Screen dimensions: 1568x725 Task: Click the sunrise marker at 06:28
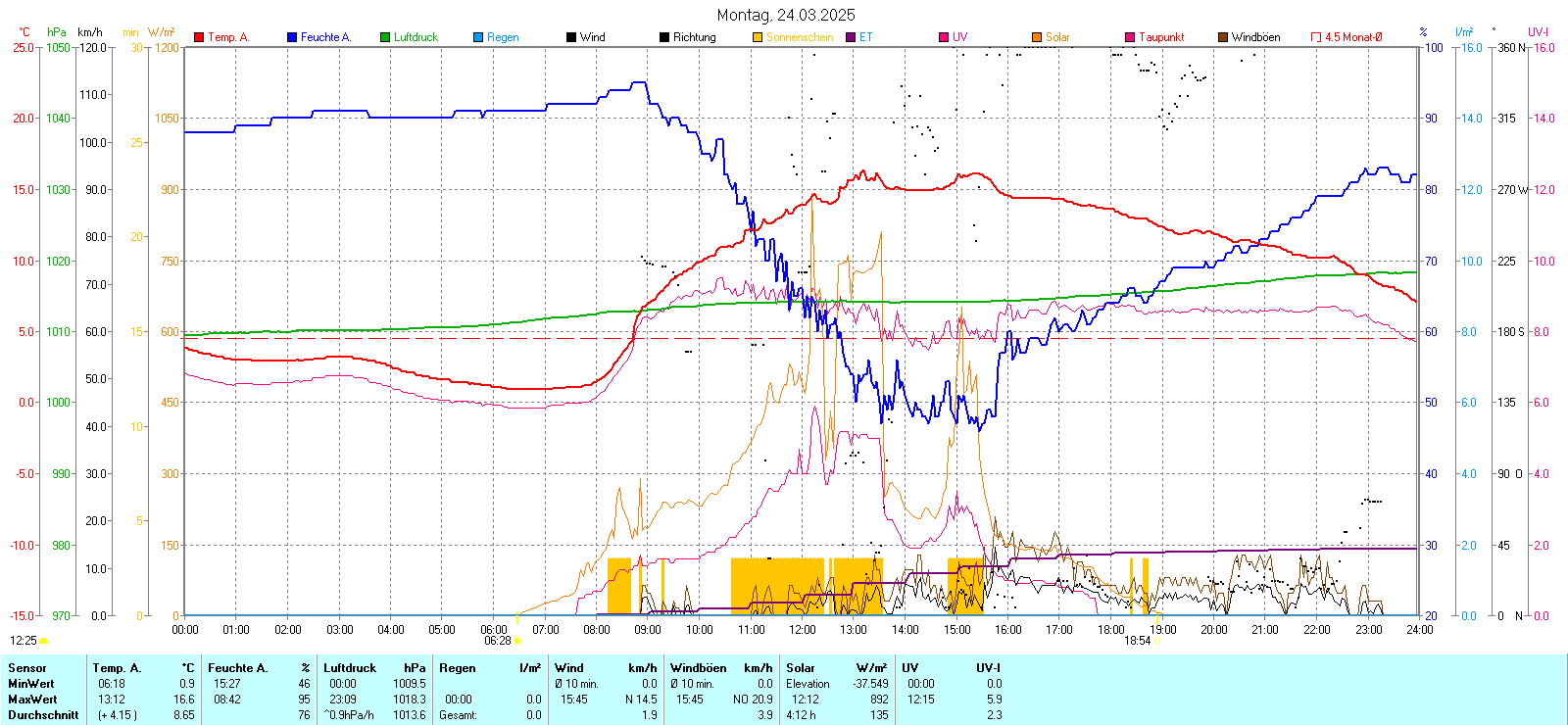coord(517,641)
